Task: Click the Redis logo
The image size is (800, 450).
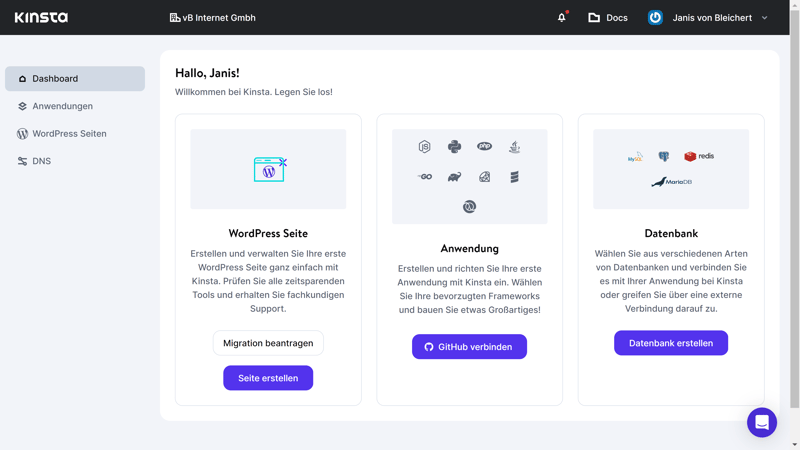Action: [699, 156]
